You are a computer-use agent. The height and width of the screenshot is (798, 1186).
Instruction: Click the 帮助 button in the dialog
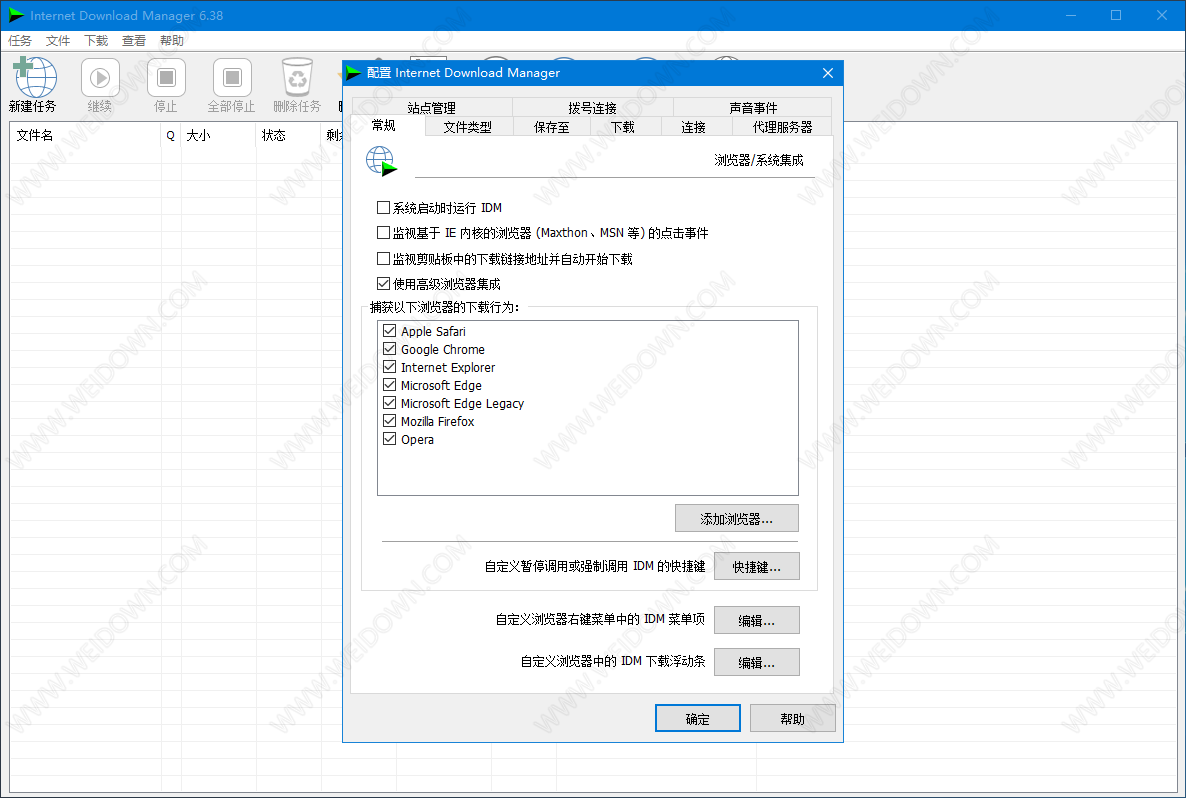(x=793, y=719)
